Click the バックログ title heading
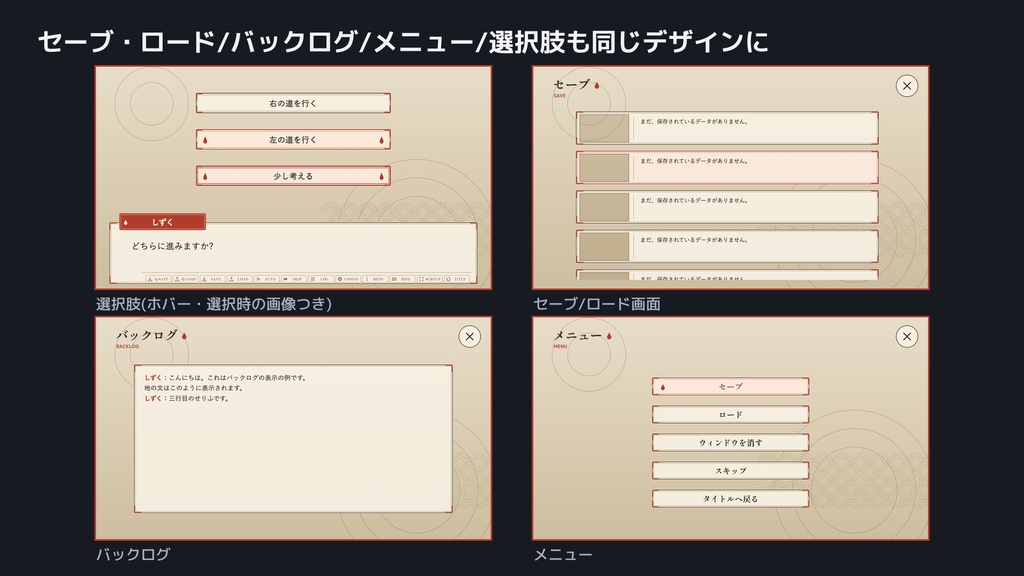This screenshot has height=576, width=1024. pyautogui.click(x=147, y=335)
